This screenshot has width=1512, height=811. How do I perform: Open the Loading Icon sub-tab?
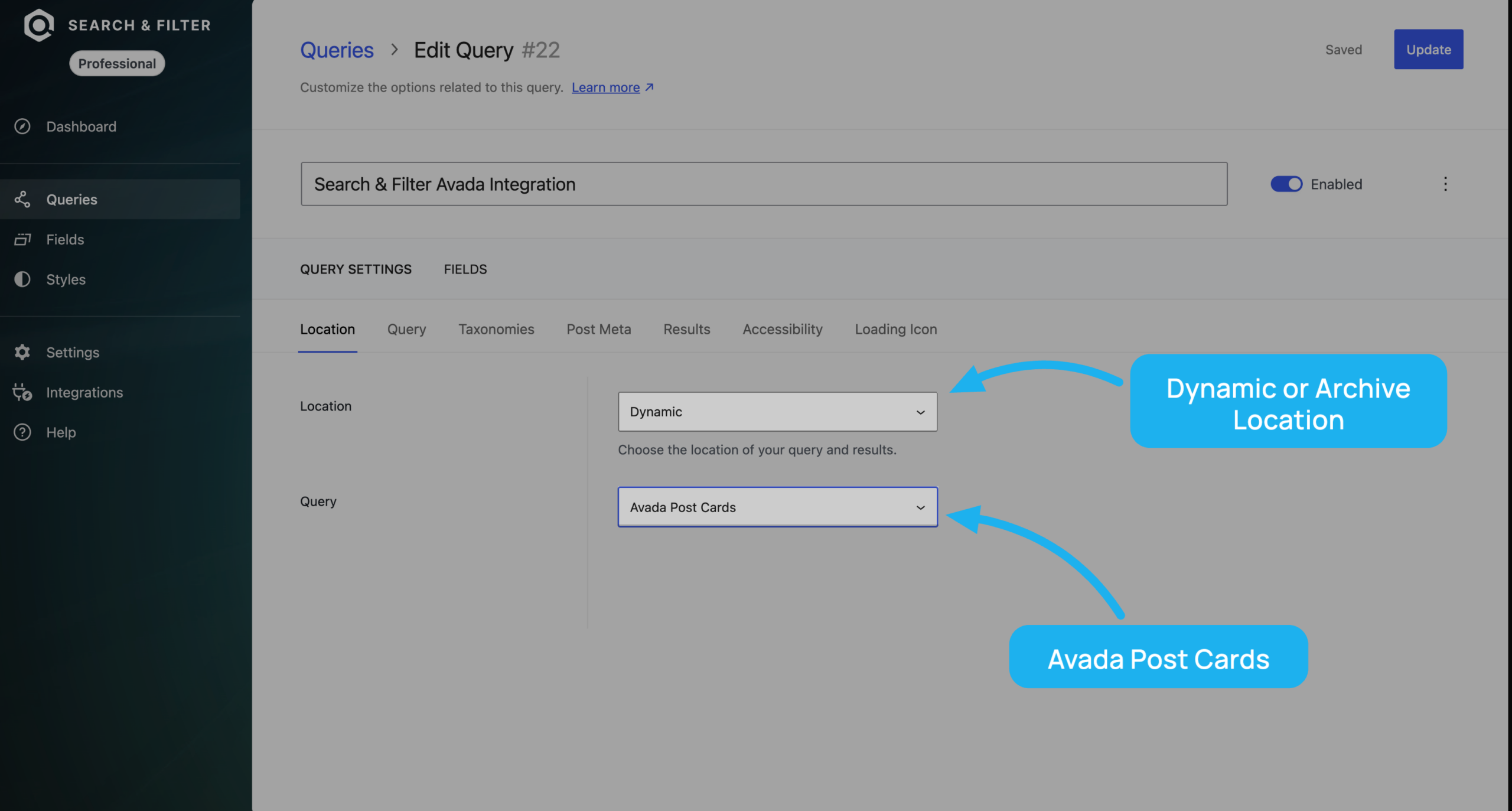(x=895, y=329)
